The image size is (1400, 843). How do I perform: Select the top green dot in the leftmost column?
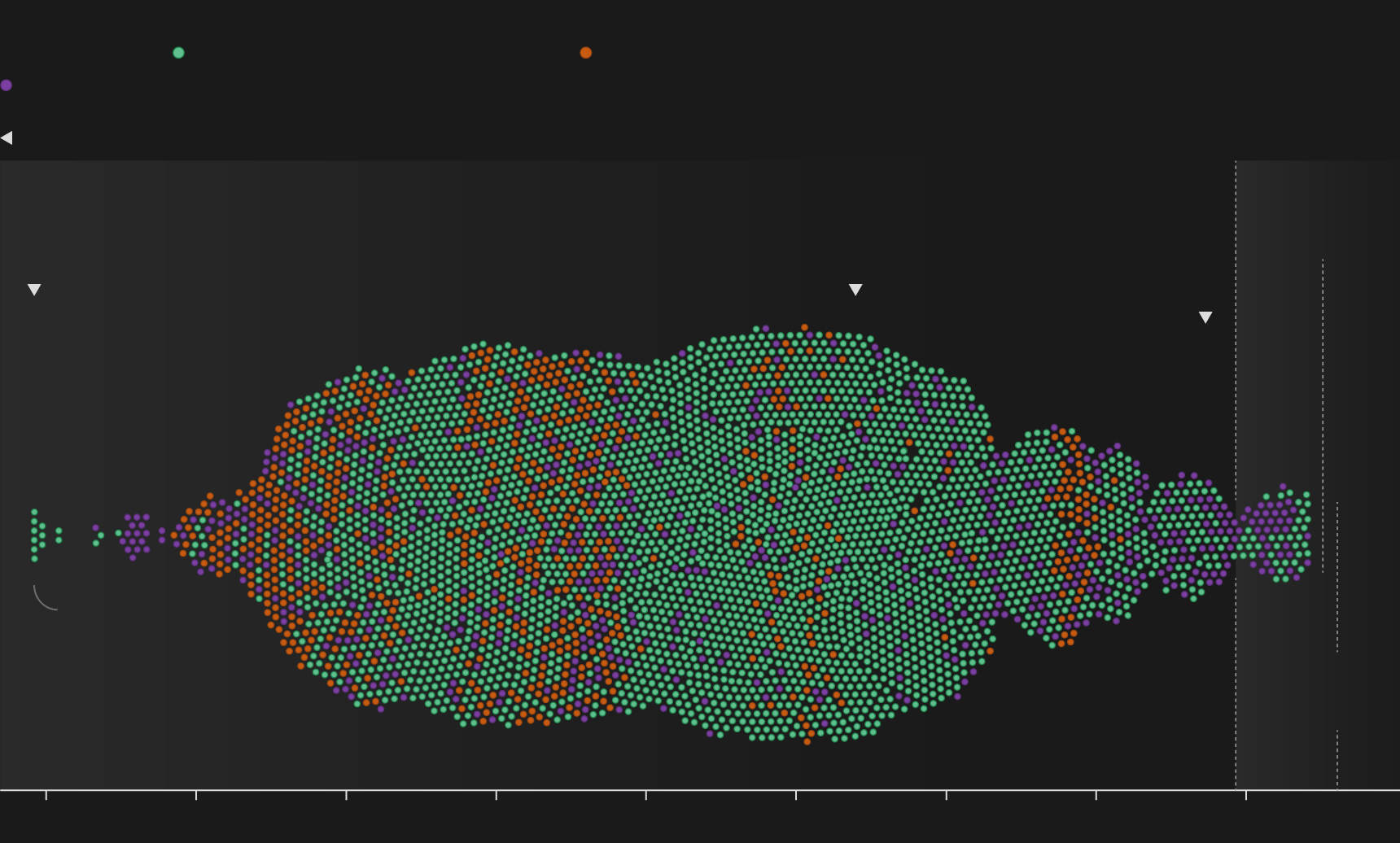point(34,512)
